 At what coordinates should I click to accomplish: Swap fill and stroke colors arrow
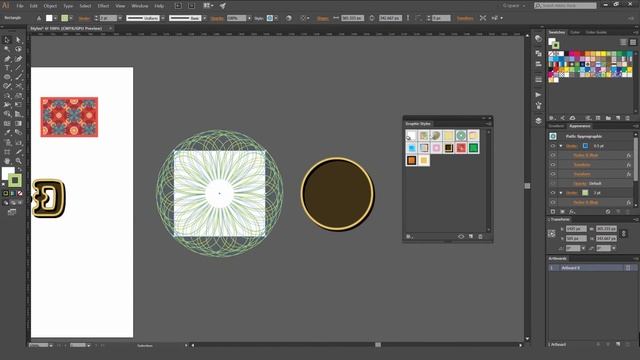pyautogui.click(x=19, y=169)
